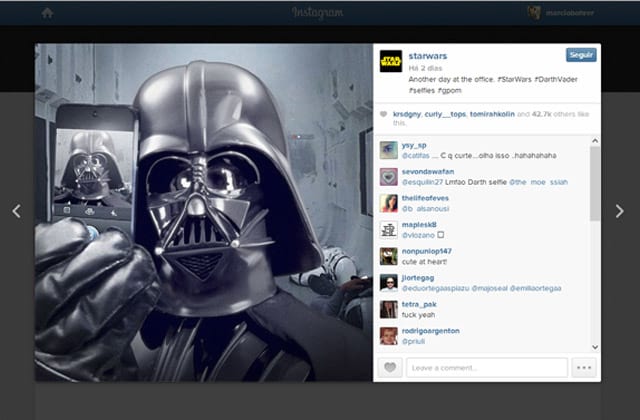Image resolution: width=640 pixels, height=420 pixels.
Task: Open hashtag #StarWars in caption
Action: tap(514, 79)
